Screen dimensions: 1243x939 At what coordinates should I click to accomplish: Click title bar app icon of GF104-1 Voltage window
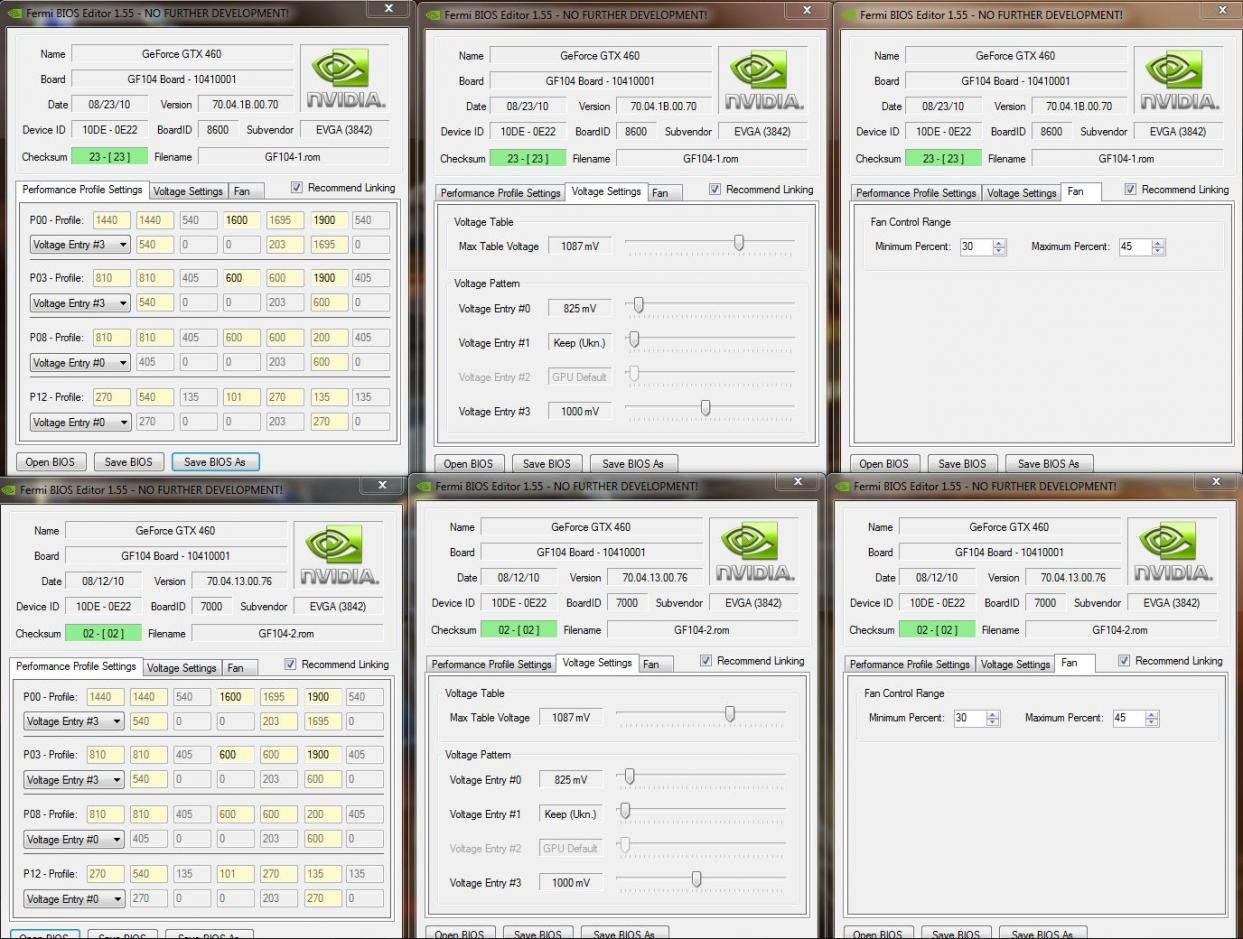[431, 15]
